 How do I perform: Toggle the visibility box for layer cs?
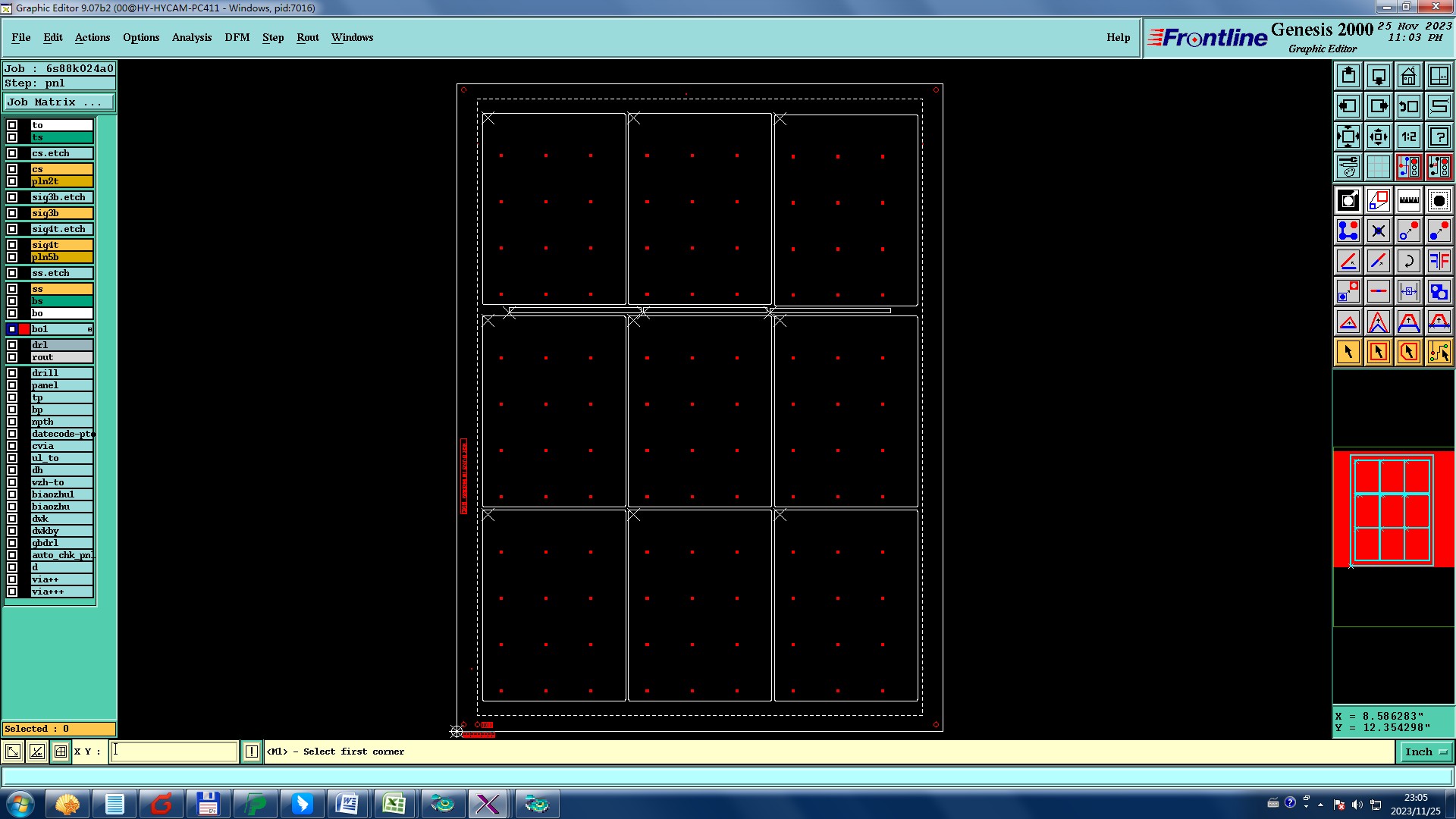[12, 169]
